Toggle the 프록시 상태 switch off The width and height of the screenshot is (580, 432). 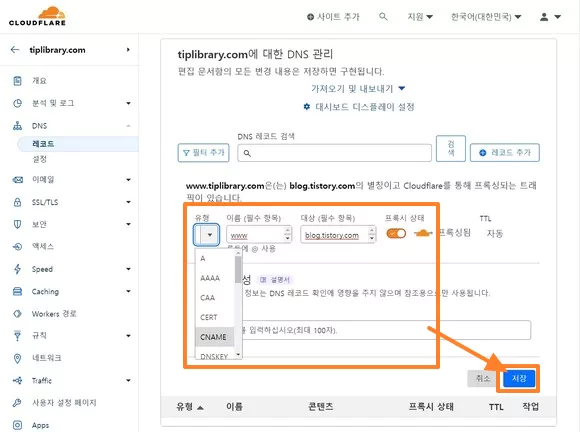[x=396, y=233]
